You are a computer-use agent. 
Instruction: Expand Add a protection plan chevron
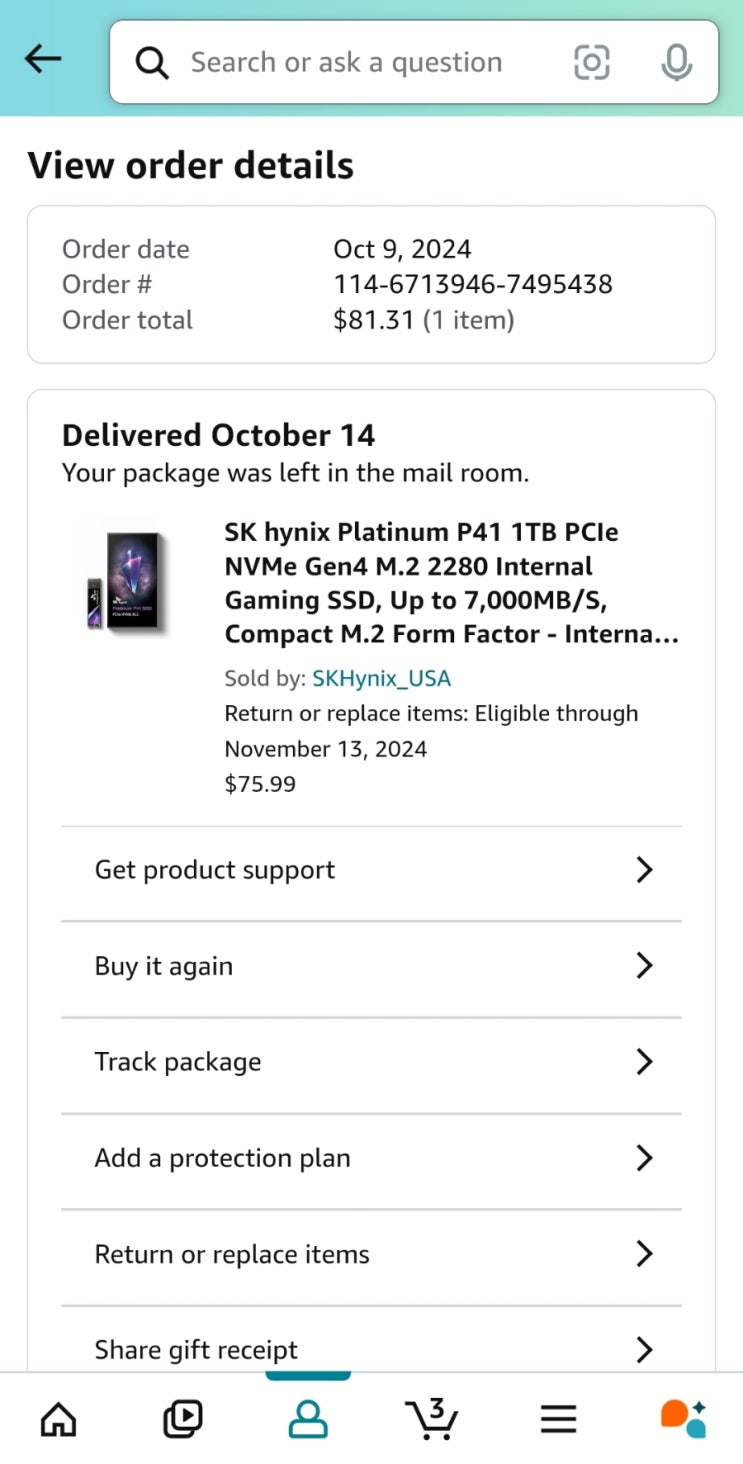(x=644, y=1158)
